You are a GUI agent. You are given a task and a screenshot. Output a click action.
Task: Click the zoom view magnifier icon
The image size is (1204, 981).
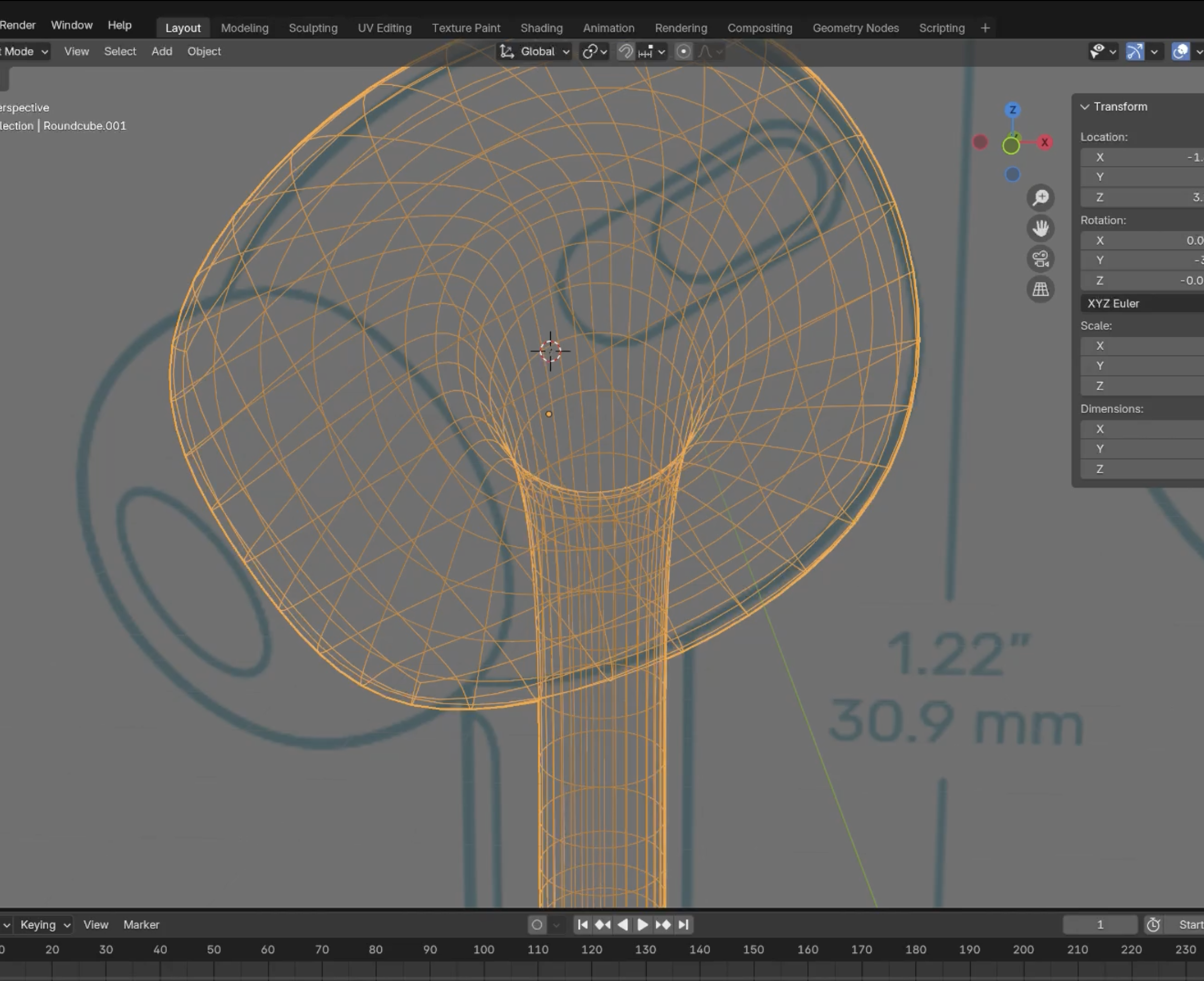click(x=1040, y=198)
